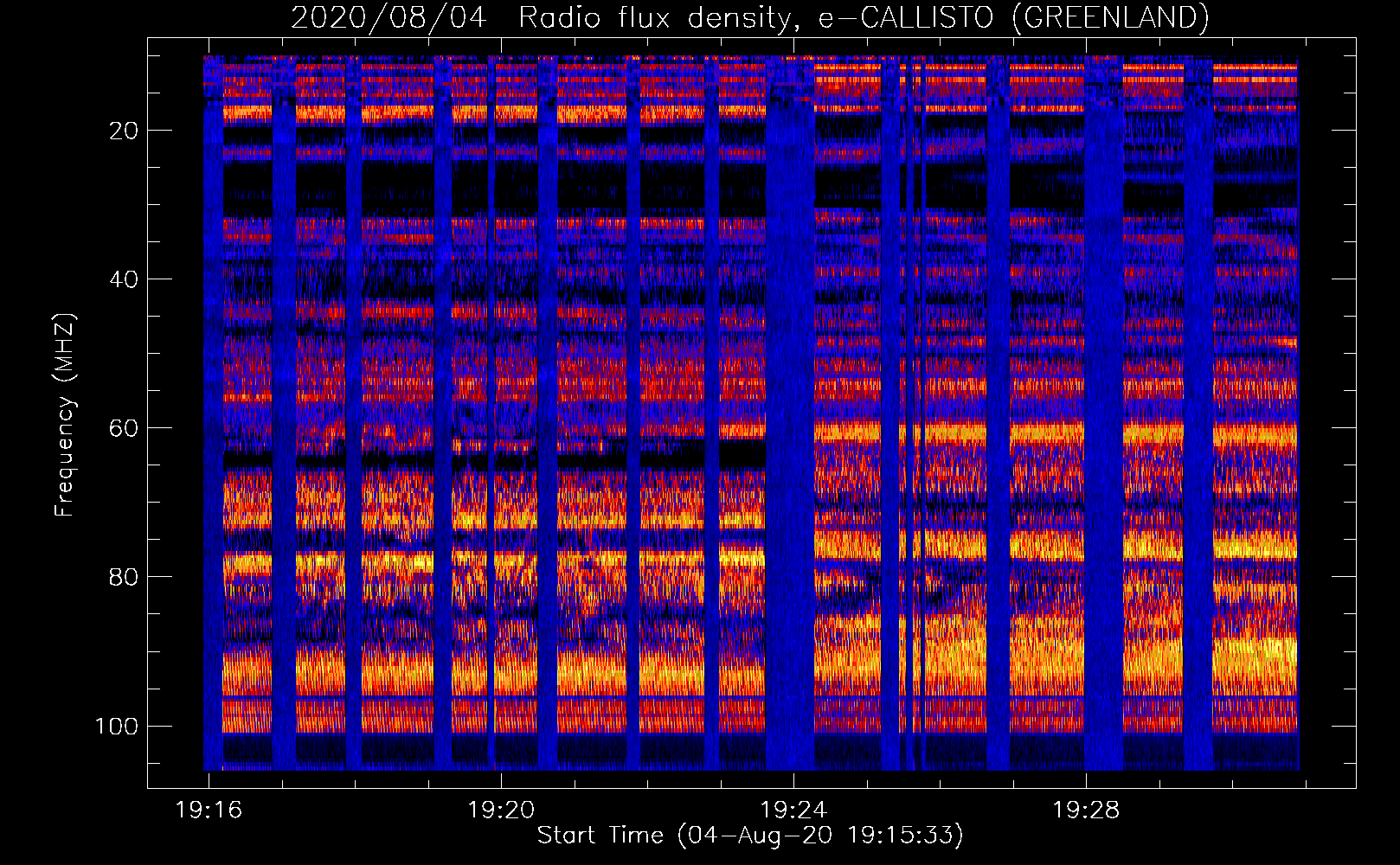Click the 19:24 time tick label
The height and width of the screenshot is (865, 1400).
tap(793, 811)
